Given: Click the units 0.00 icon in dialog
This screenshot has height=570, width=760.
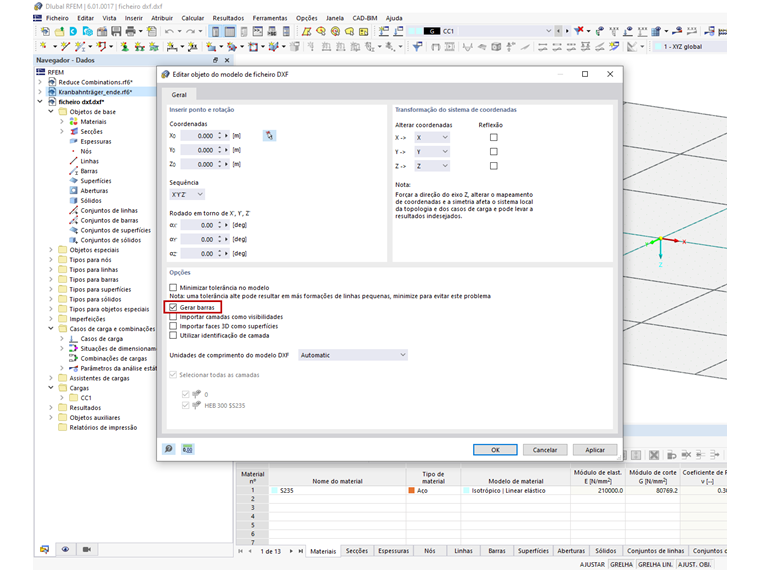Looking at the screenshot, I should (x=188, y=449).
